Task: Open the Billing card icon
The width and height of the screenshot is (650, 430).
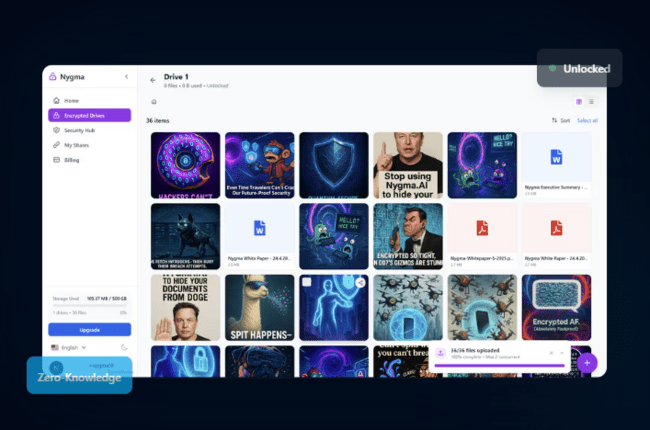Action: click(56, 159)
